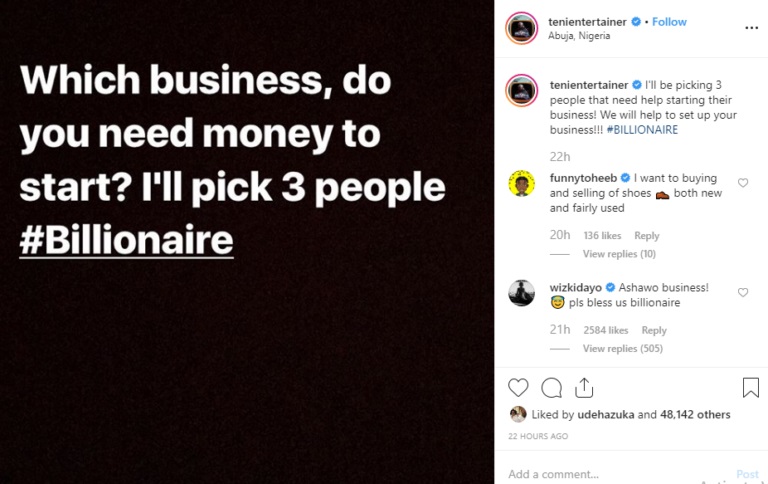Open funnytoheeb's profile avatar
The image size is (768, 484).
pyautogui.click(x=521, y=183)
